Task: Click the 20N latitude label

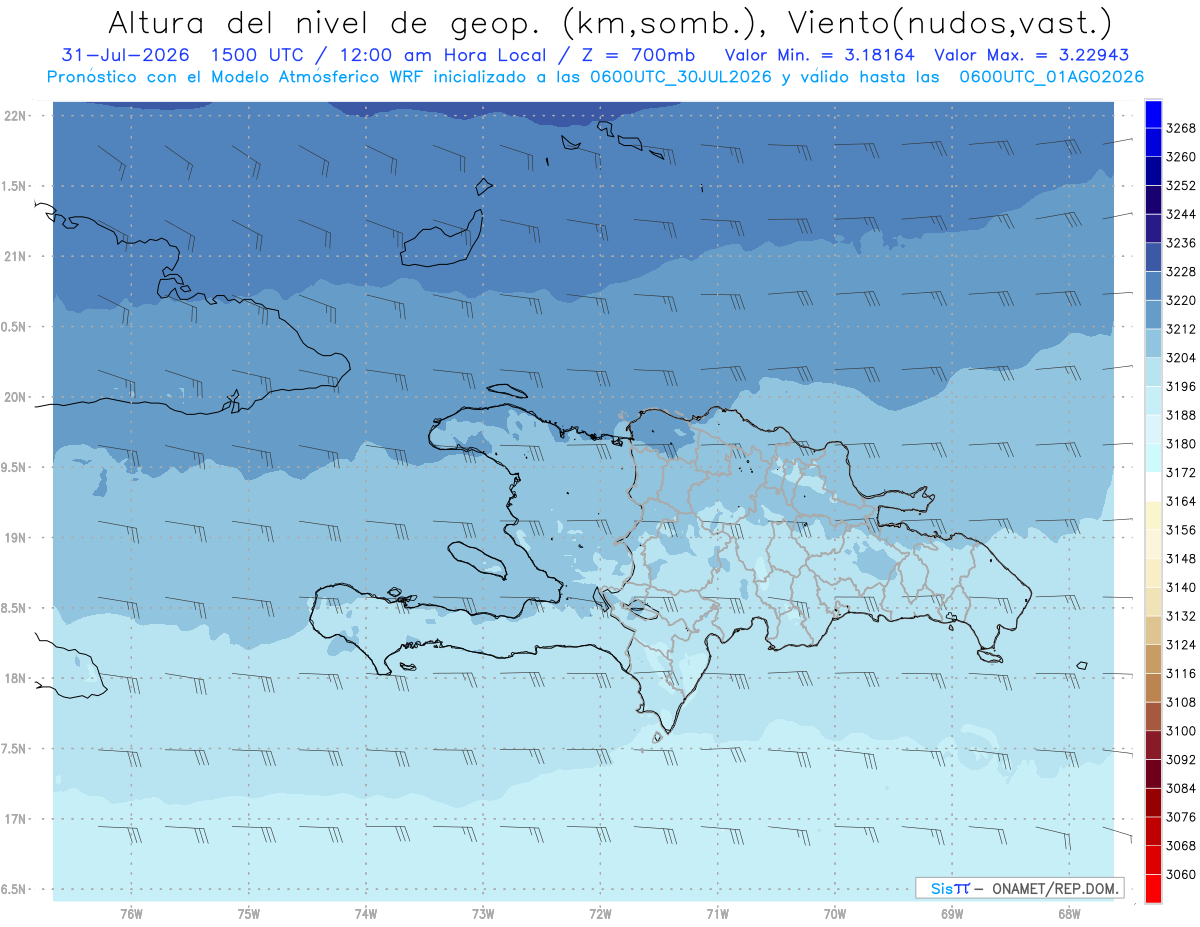Action: (15, 397)
